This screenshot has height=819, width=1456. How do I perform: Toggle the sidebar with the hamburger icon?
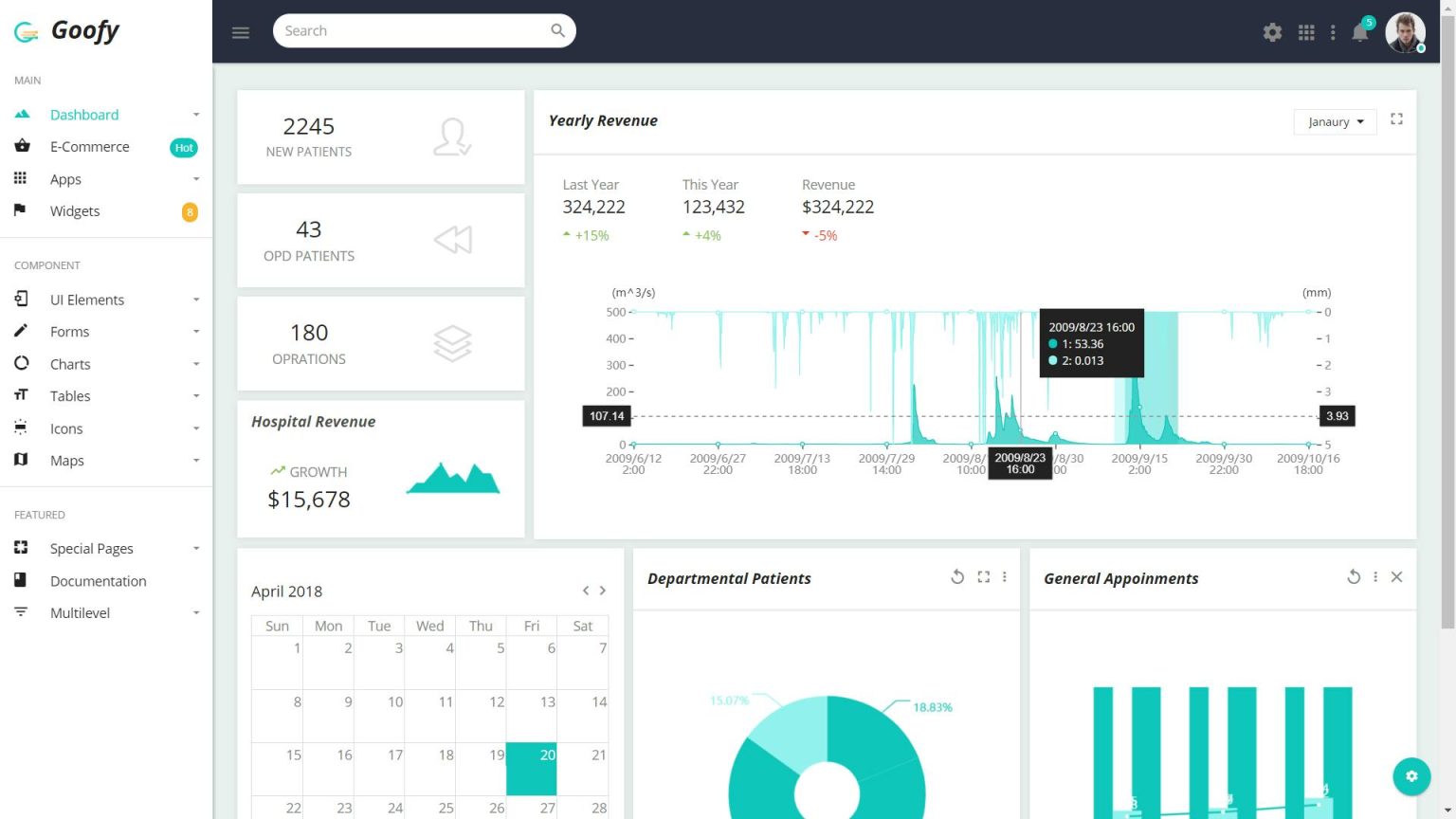[240, 31]
